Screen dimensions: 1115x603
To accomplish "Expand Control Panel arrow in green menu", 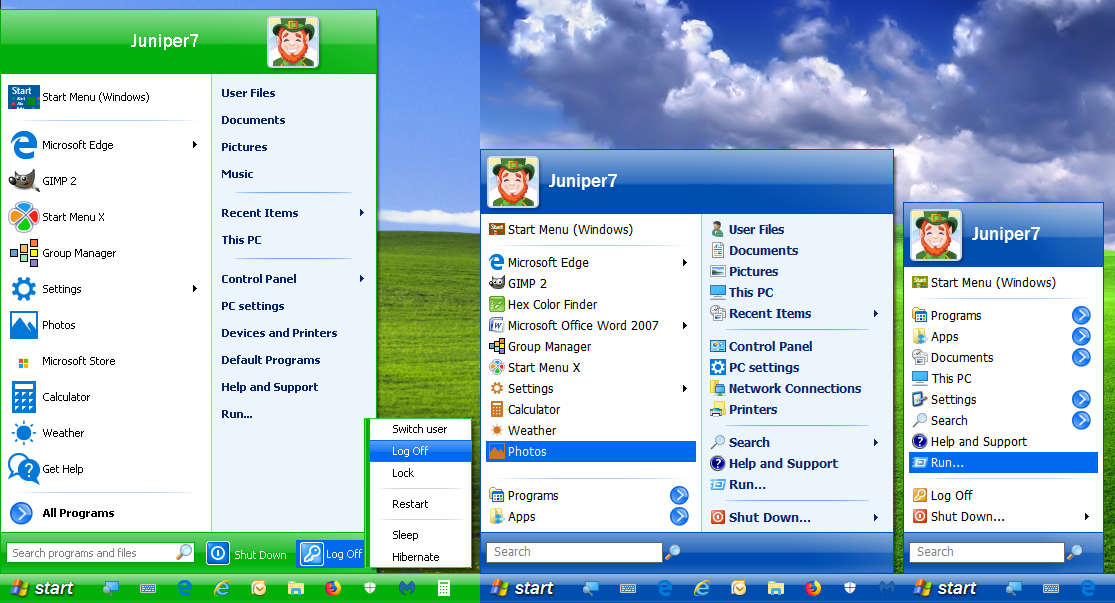I will [x=361, y=279].
